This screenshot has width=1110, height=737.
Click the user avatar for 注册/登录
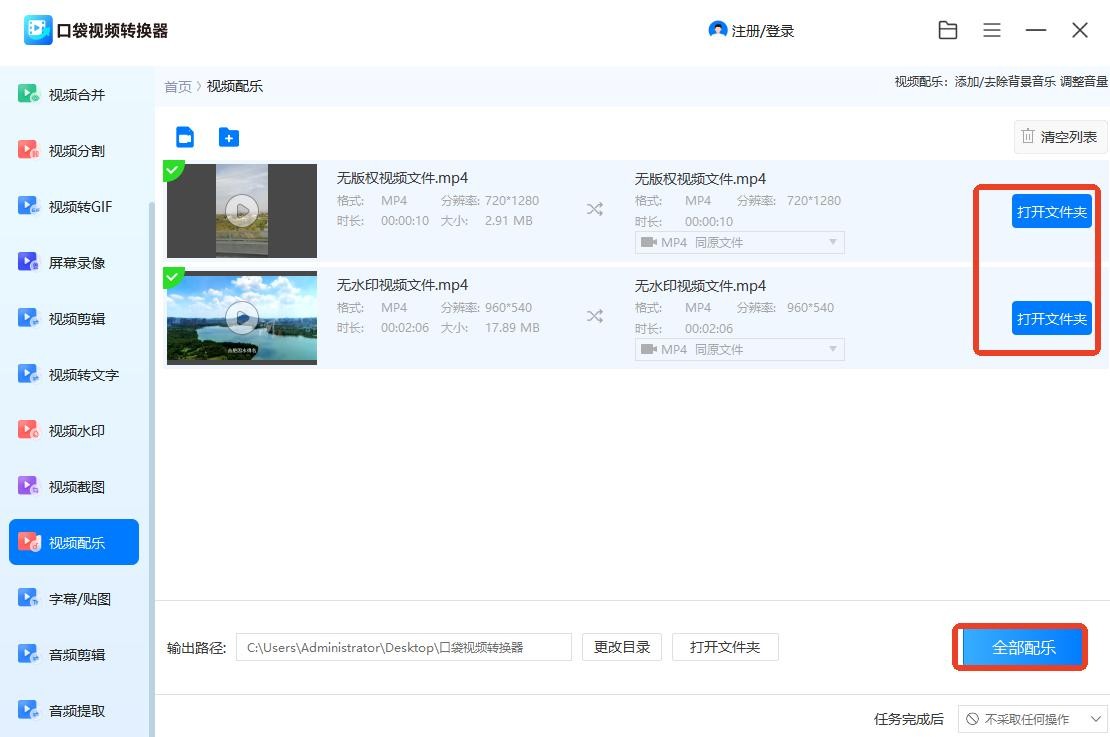717,30
